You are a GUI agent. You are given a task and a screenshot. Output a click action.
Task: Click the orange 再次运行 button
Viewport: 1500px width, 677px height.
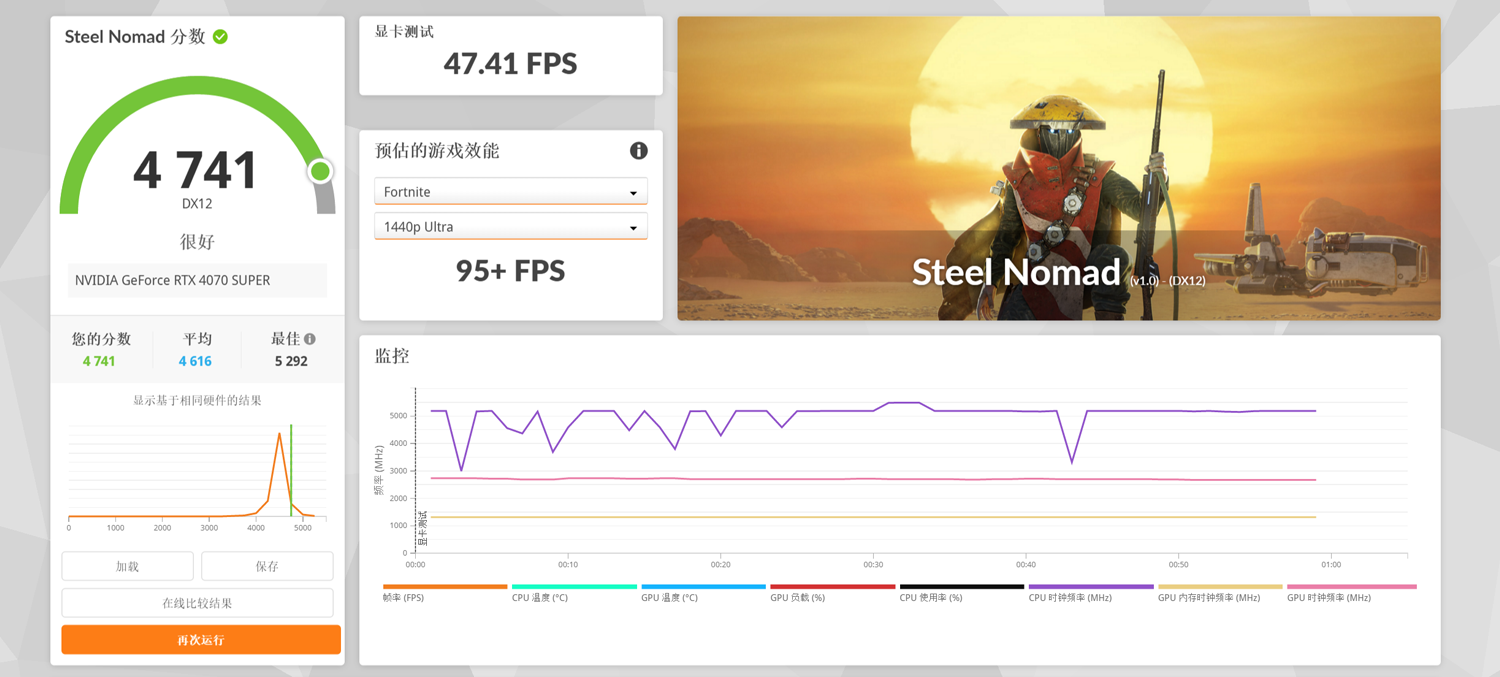[201, 640]
